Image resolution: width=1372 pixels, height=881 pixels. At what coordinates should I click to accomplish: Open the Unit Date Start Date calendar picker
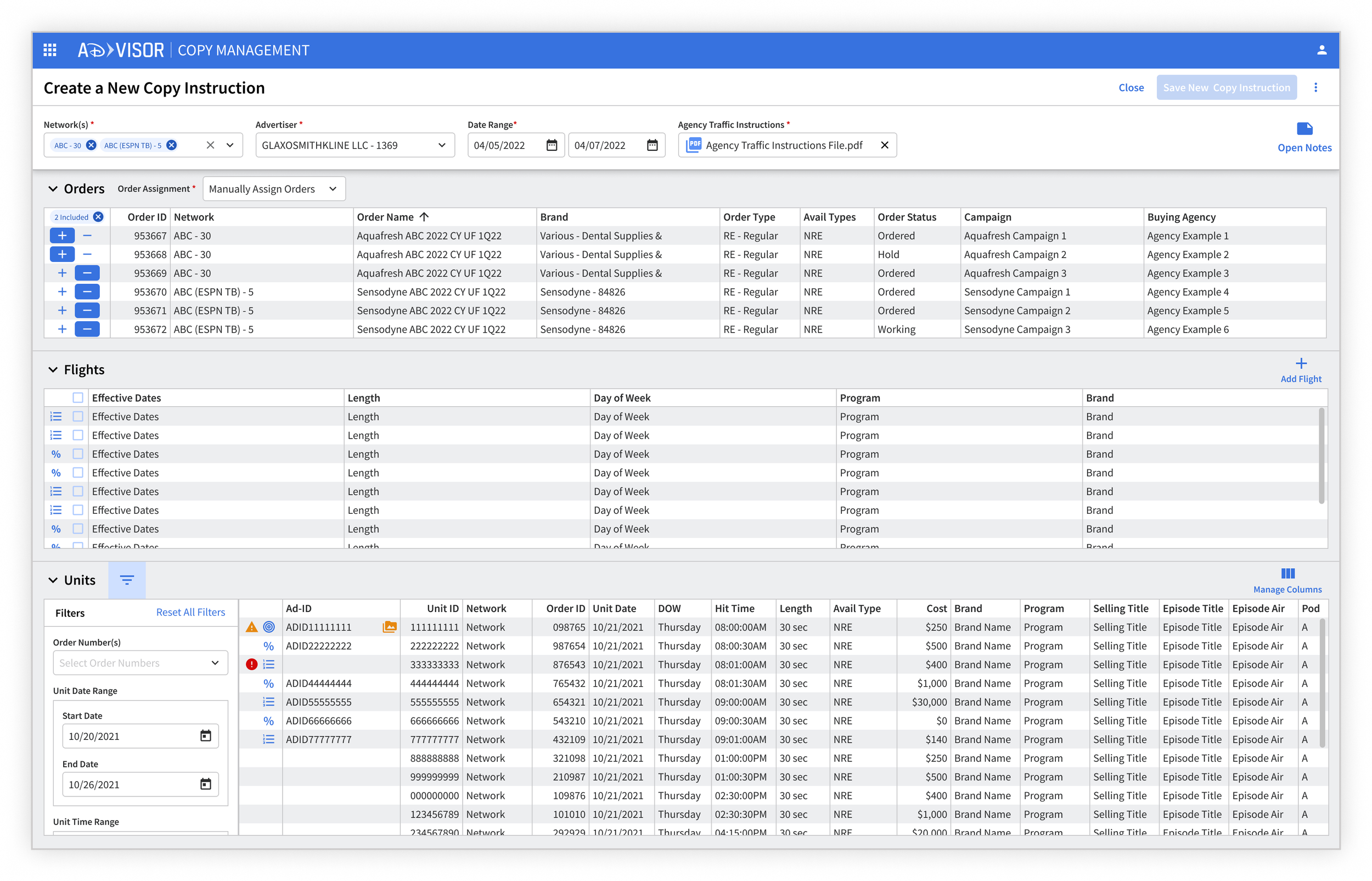[x=206, y=736]
